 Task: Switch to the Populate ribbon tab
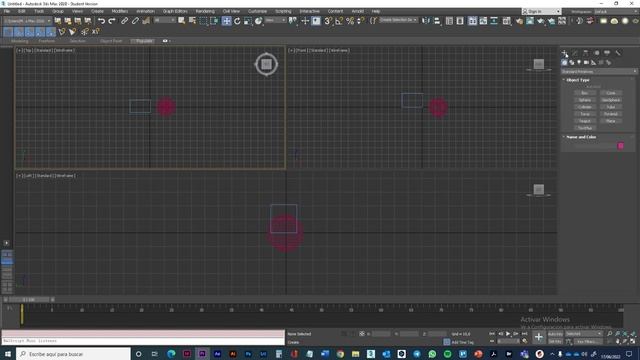pyautogui.click(x=143, y=41)
